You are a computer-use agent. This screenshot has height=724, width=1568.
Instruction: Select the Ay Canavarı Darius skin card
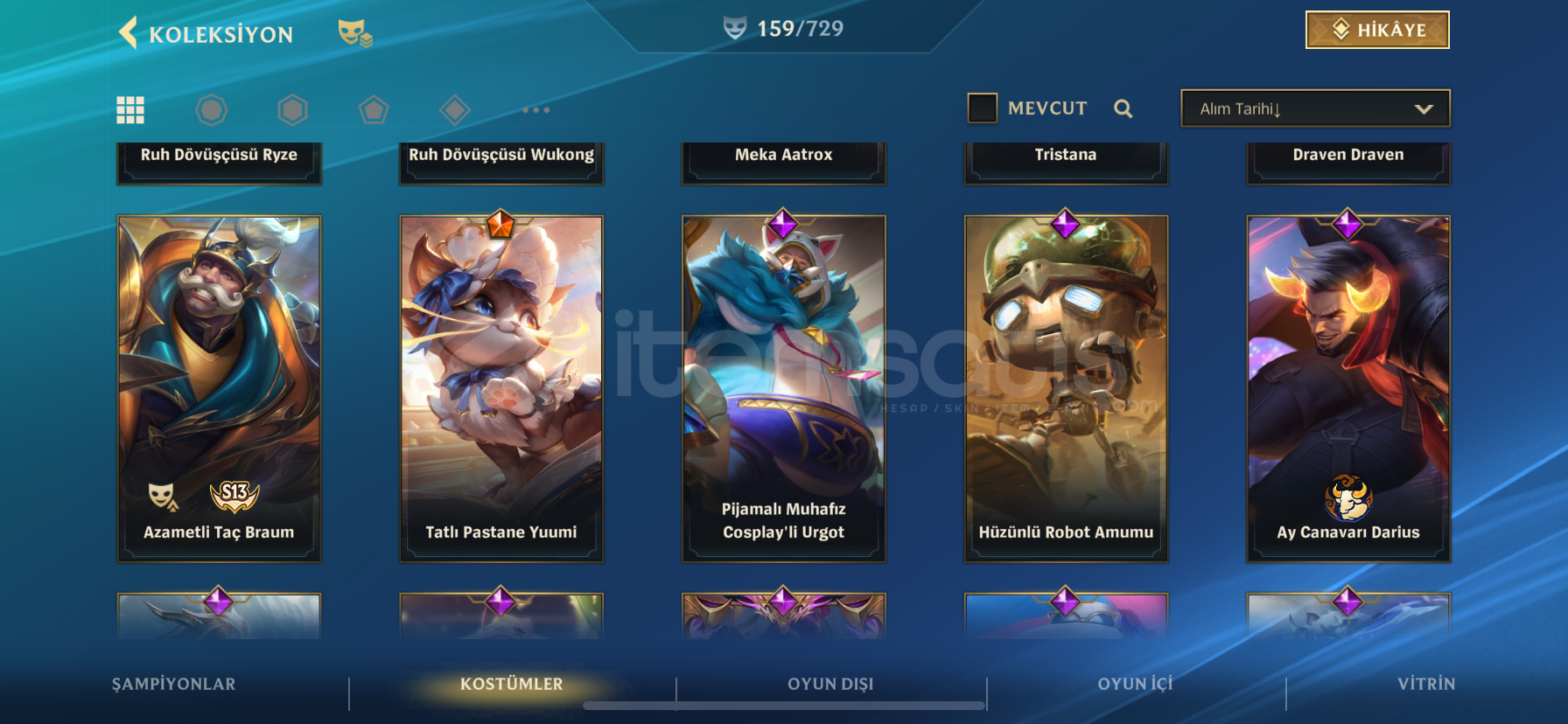coord(1348,388)
